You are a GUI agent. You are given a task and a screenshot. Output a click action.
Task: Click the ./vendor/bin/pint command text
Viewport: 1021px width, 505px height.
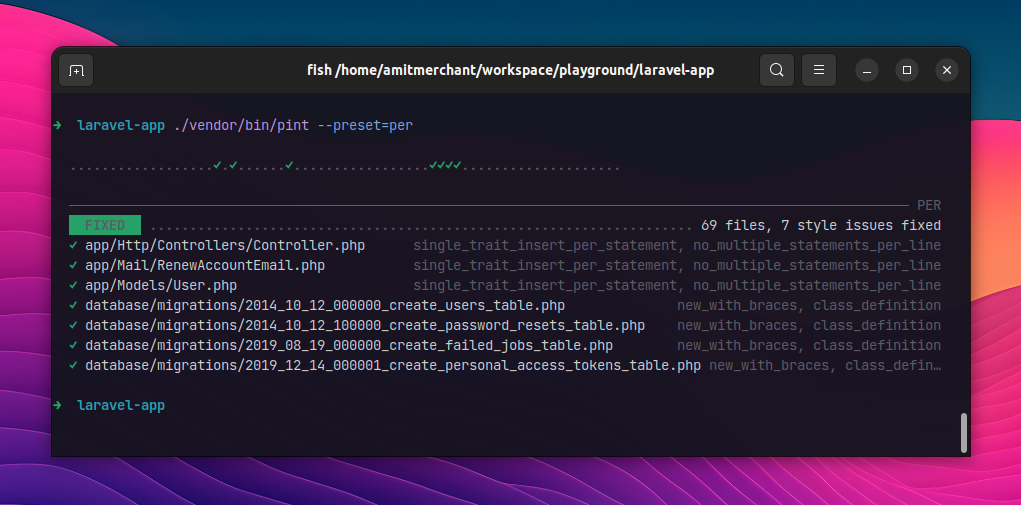point(242,125)
